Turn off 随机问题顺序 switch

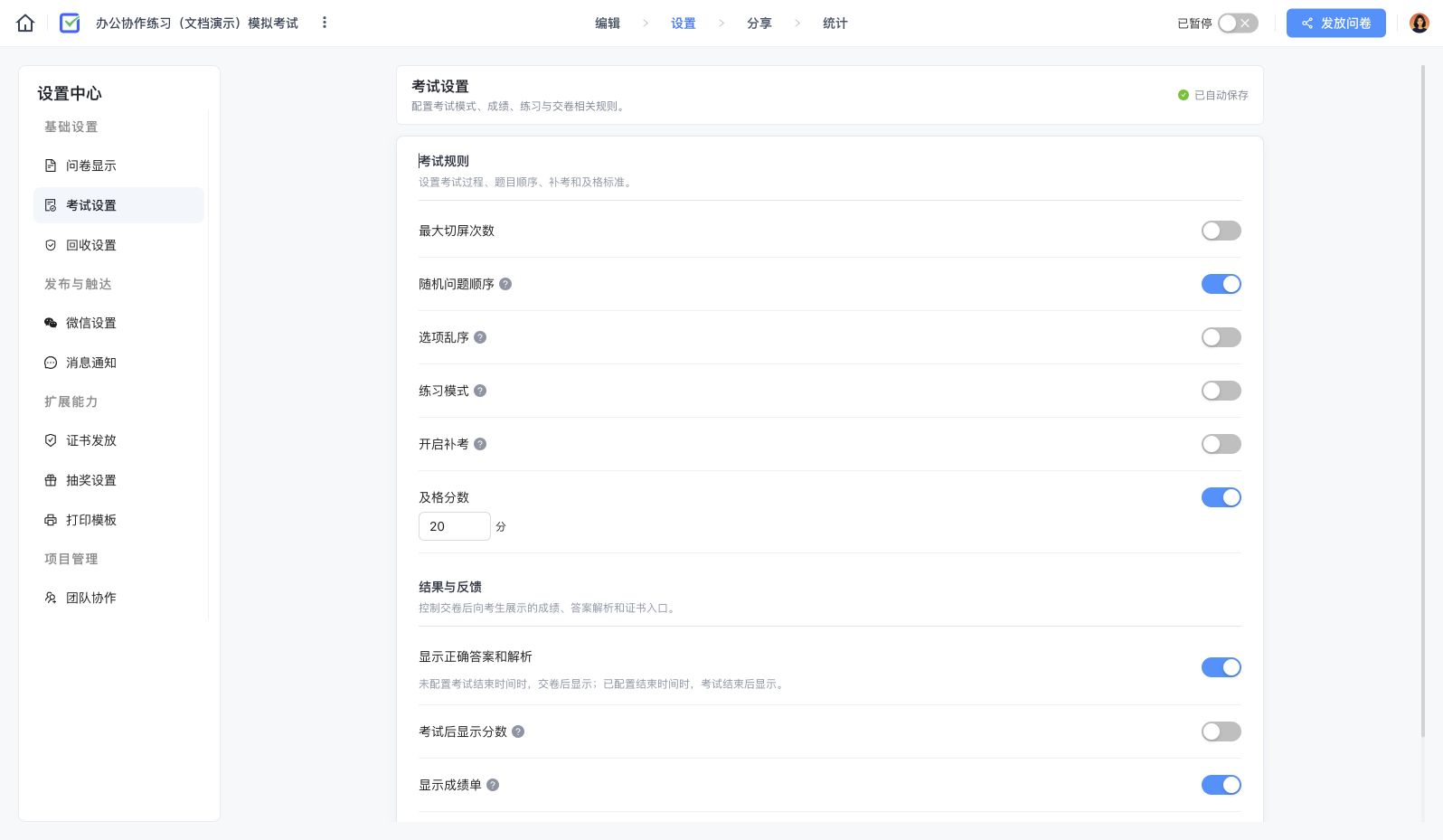(x=1221, y=284)
